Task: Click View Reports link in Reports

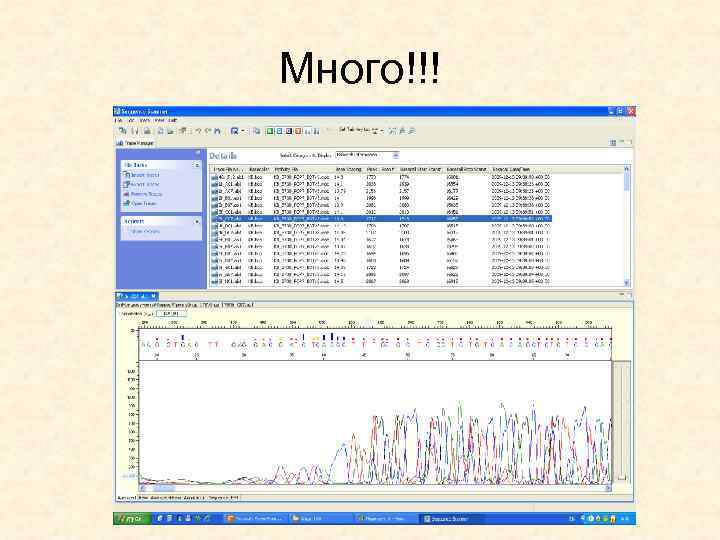Action: pyautogui.click(x=144, y=231)
